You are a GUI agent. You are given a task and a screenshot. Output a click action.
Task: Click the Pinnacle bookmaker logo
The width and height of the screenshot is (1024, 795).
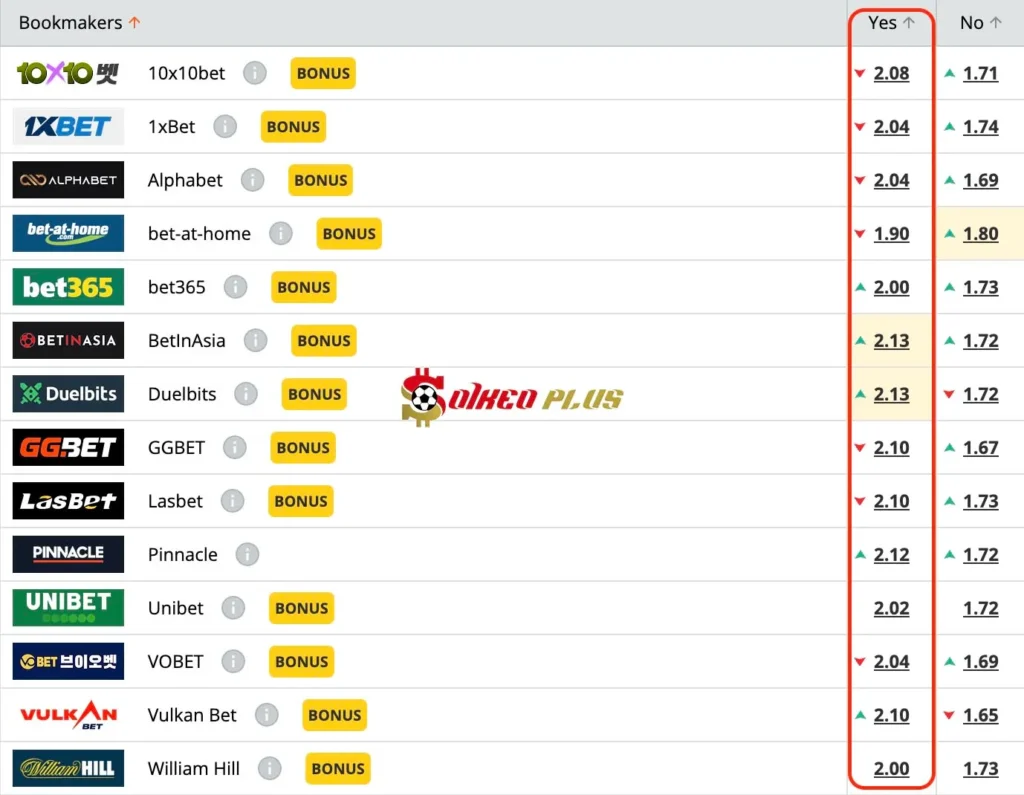68,554
